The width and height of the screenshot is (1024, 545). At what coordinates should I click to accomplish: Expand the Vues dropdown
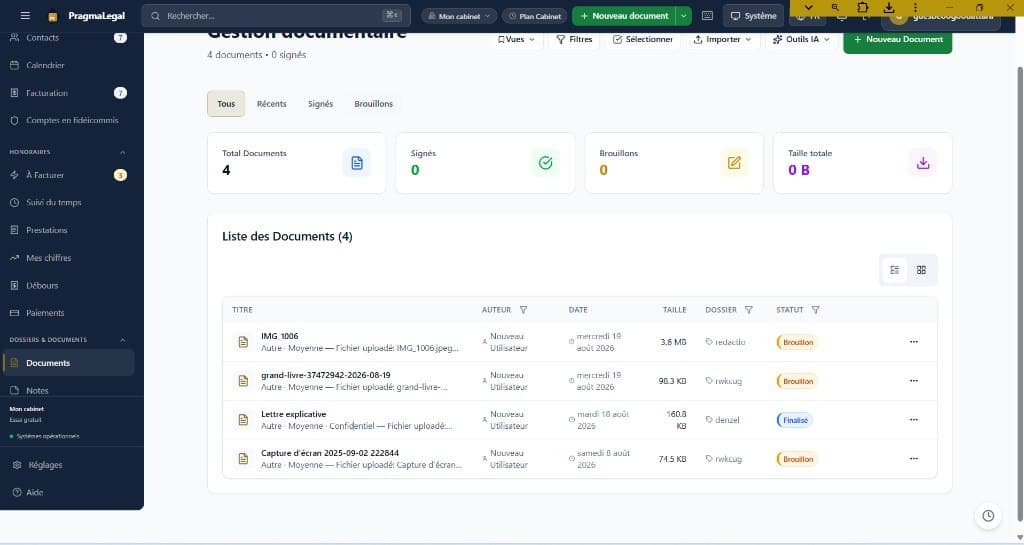click(x=516, y=39)
